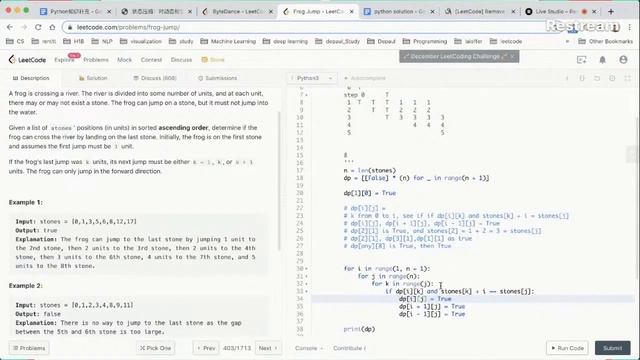The width and height of the screenshot is (640, 360).
Task: Click the Contribute link
Action: tap(349, 348)
